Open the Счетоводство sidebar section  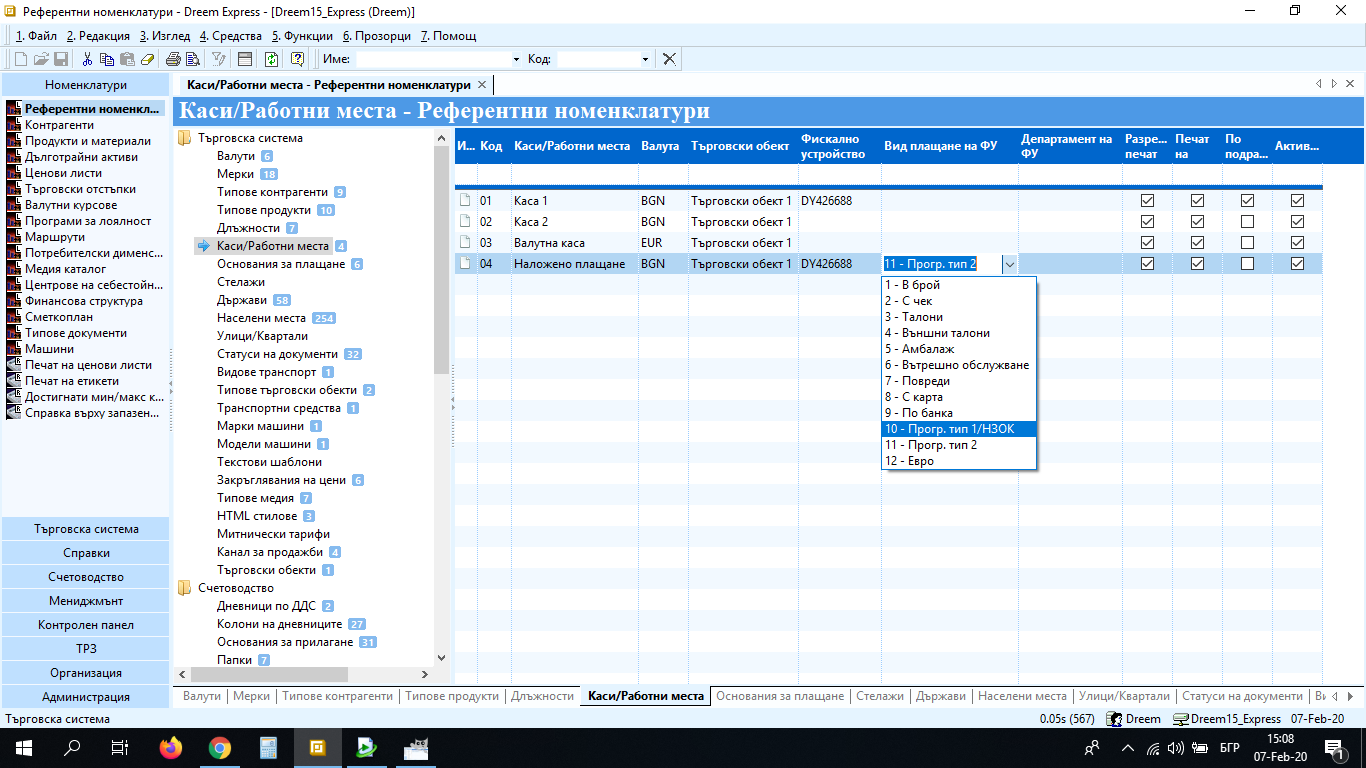86,577
